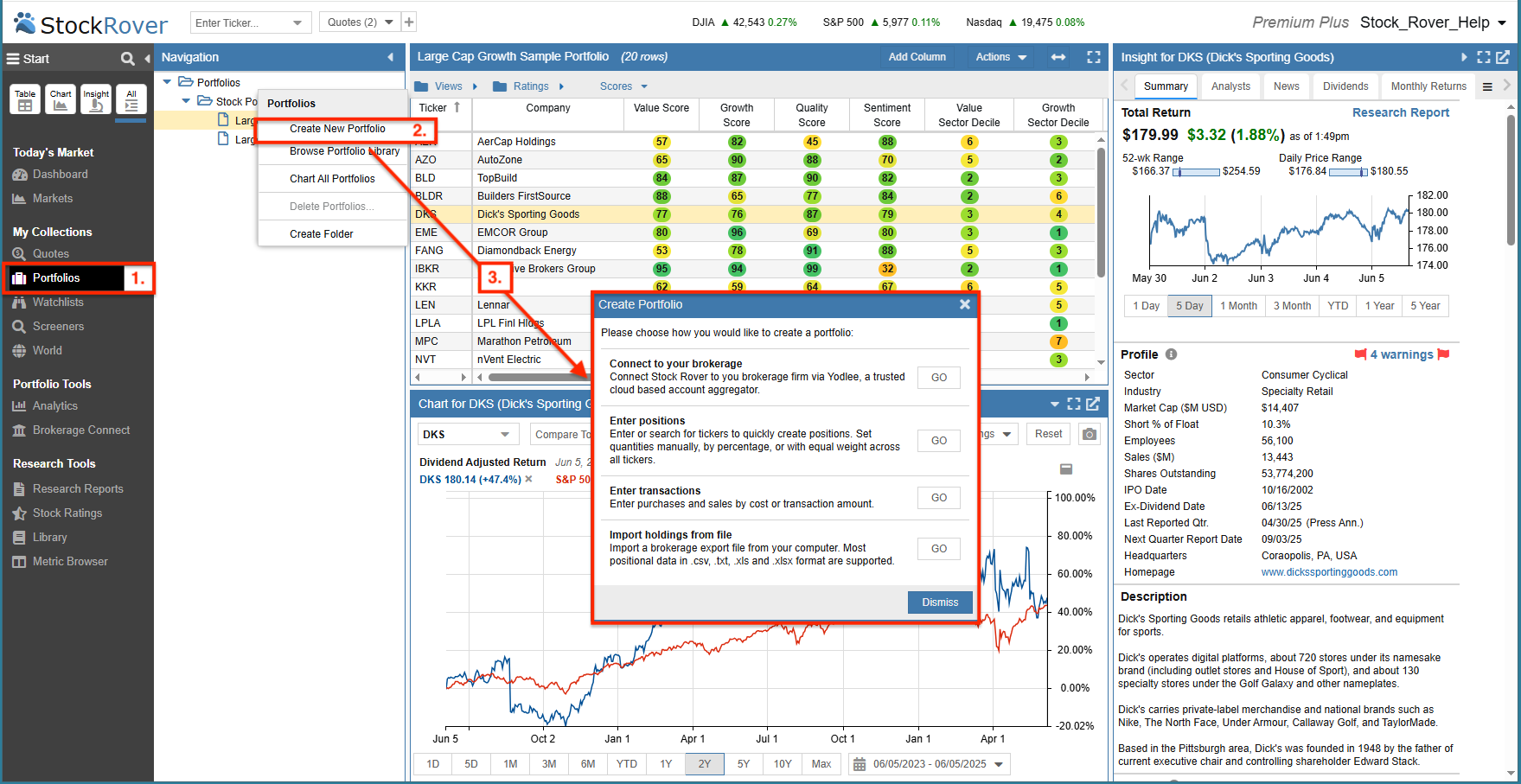Open Screeners in the sidebar
The width and height of the screenshot is (1521, 784).
point(58,326)
